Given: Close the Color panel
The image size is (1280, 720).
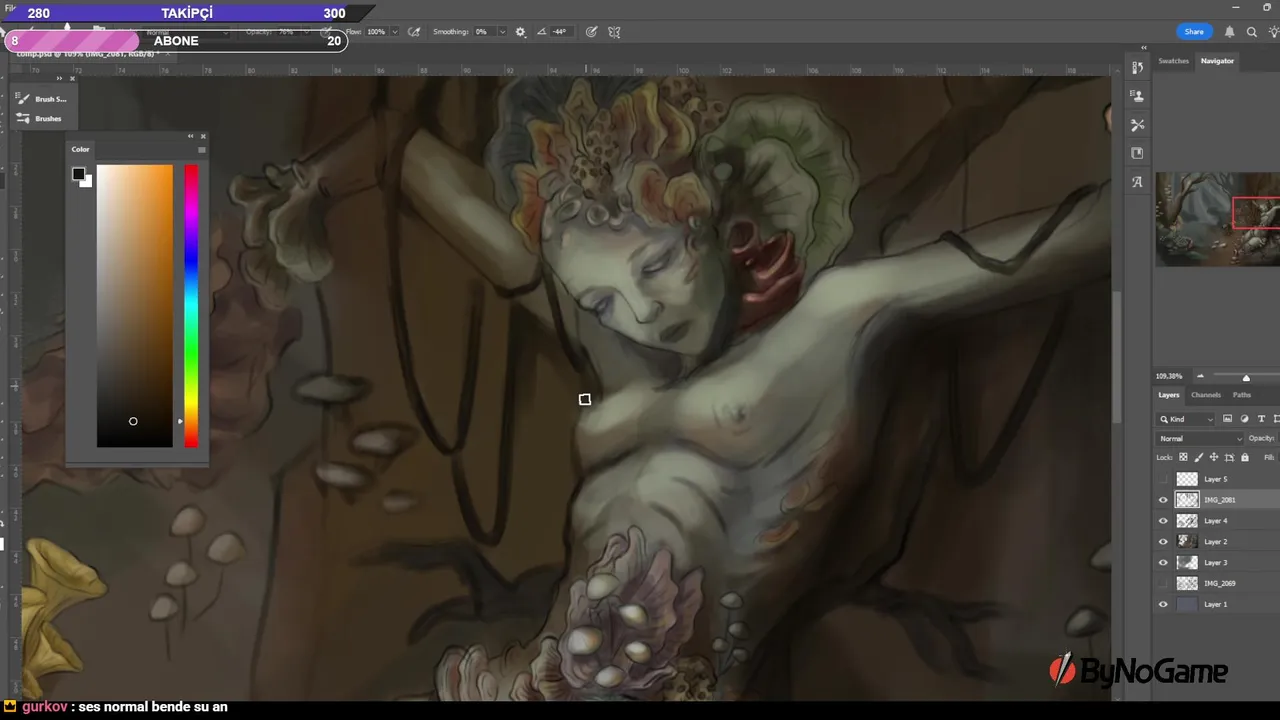Looking at the screenshot, I should point(203,136).
